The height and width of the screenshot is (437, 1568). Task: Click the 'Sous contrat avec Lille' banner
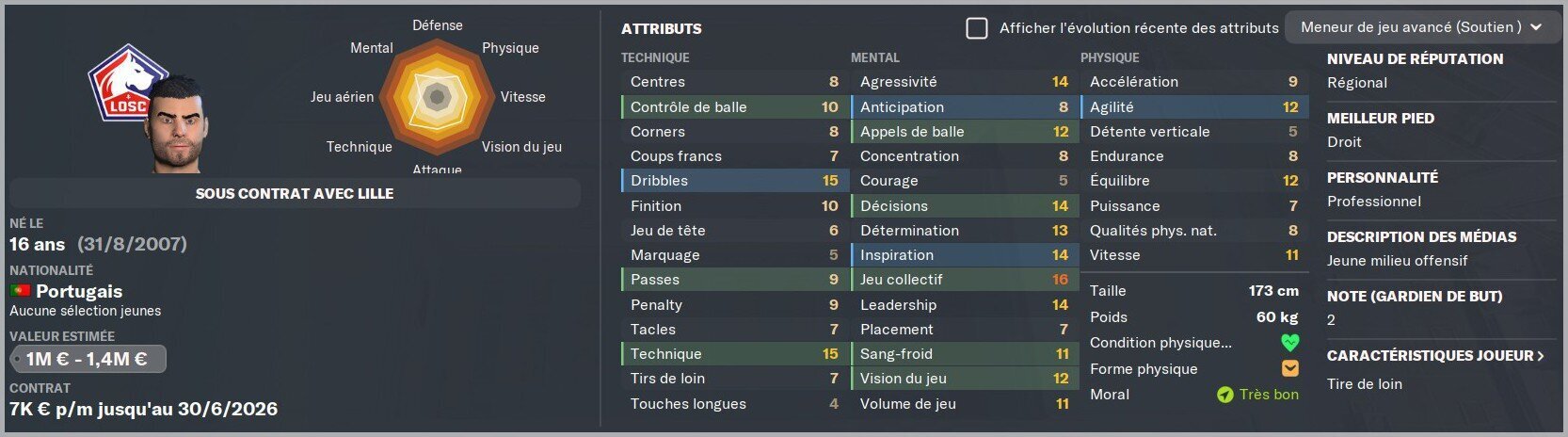coord(295,193)
